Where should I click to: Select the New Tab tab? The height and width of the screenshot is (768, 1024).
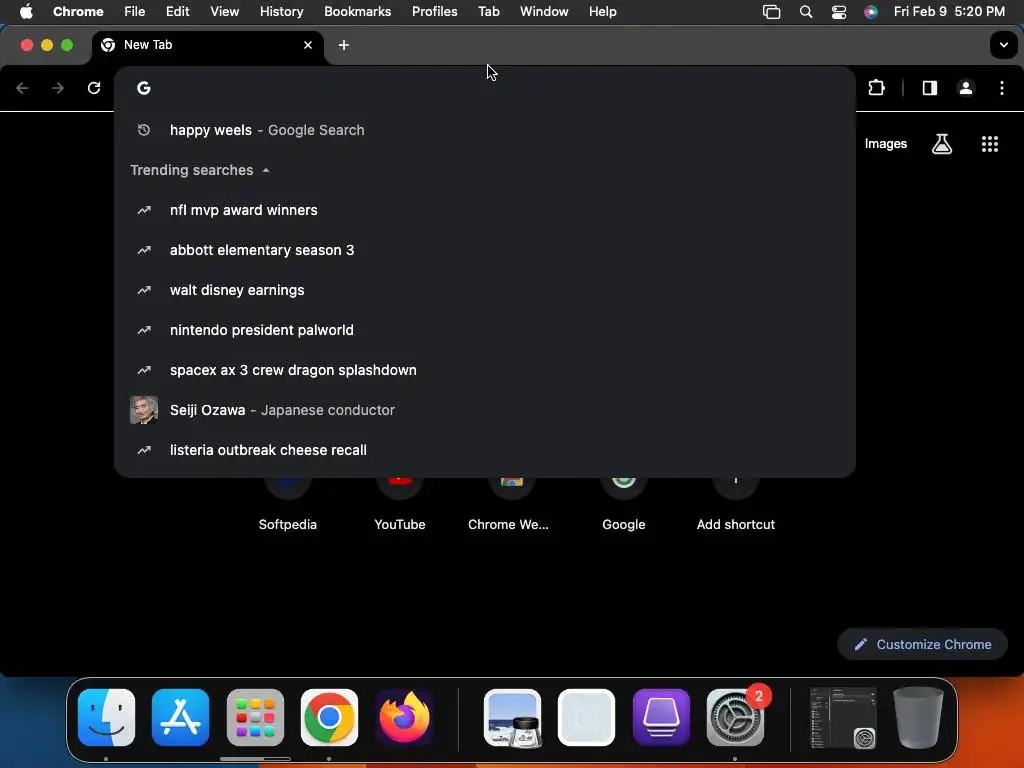[x=208, y=45]
